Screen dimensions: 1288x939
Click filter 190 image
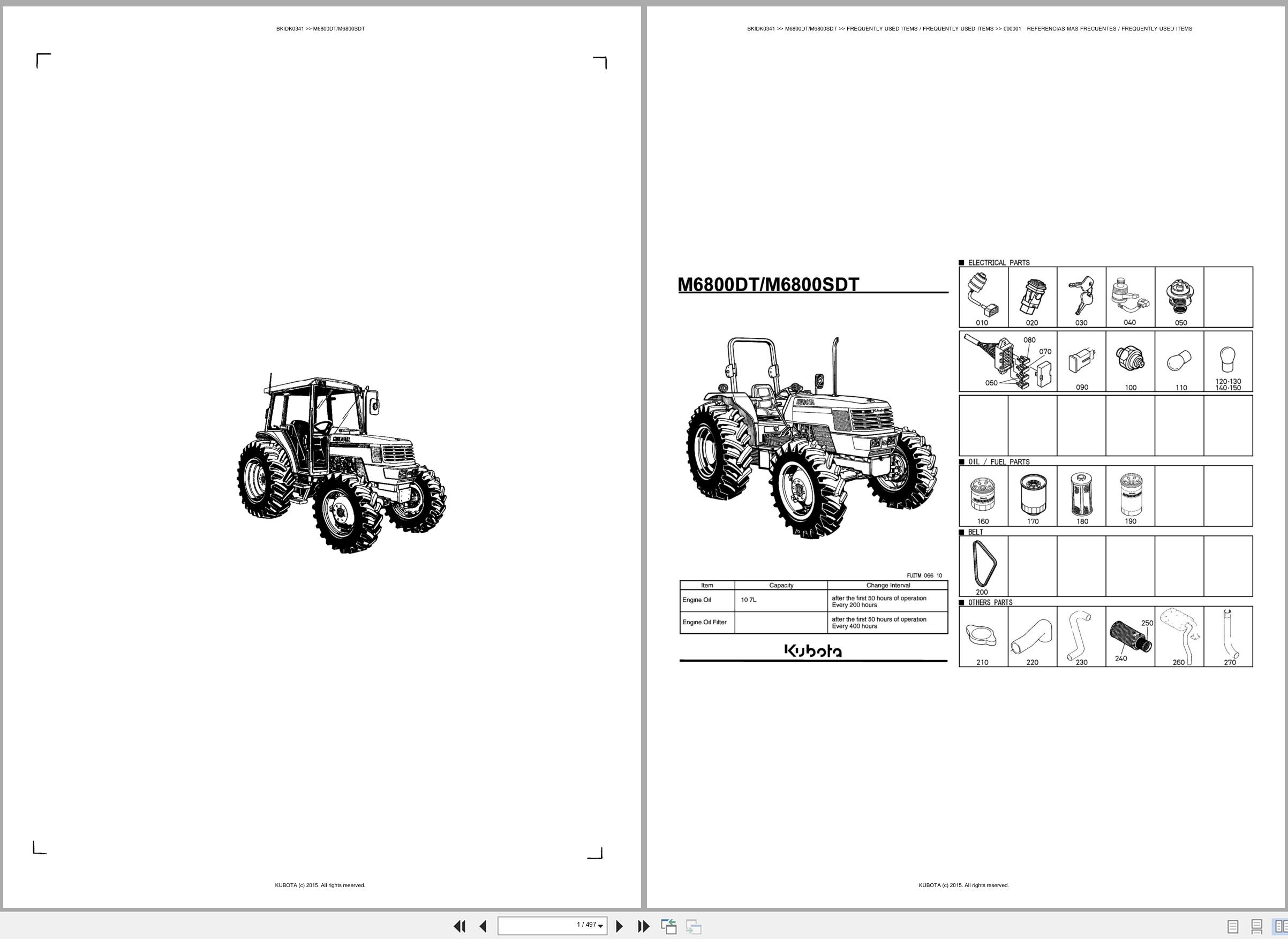tap(1131, 494)
